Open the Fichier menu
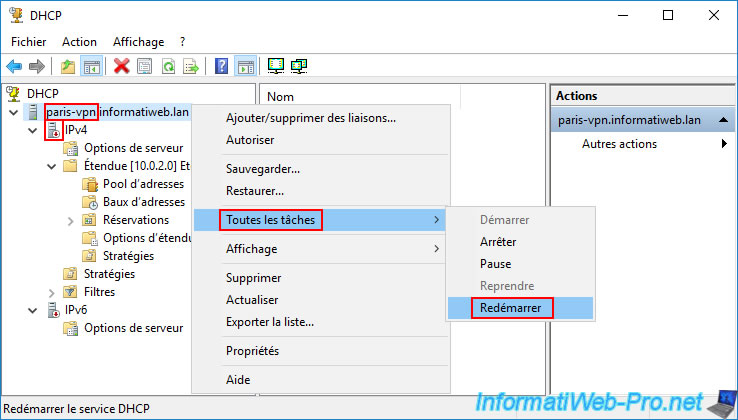 pos(31,42)
